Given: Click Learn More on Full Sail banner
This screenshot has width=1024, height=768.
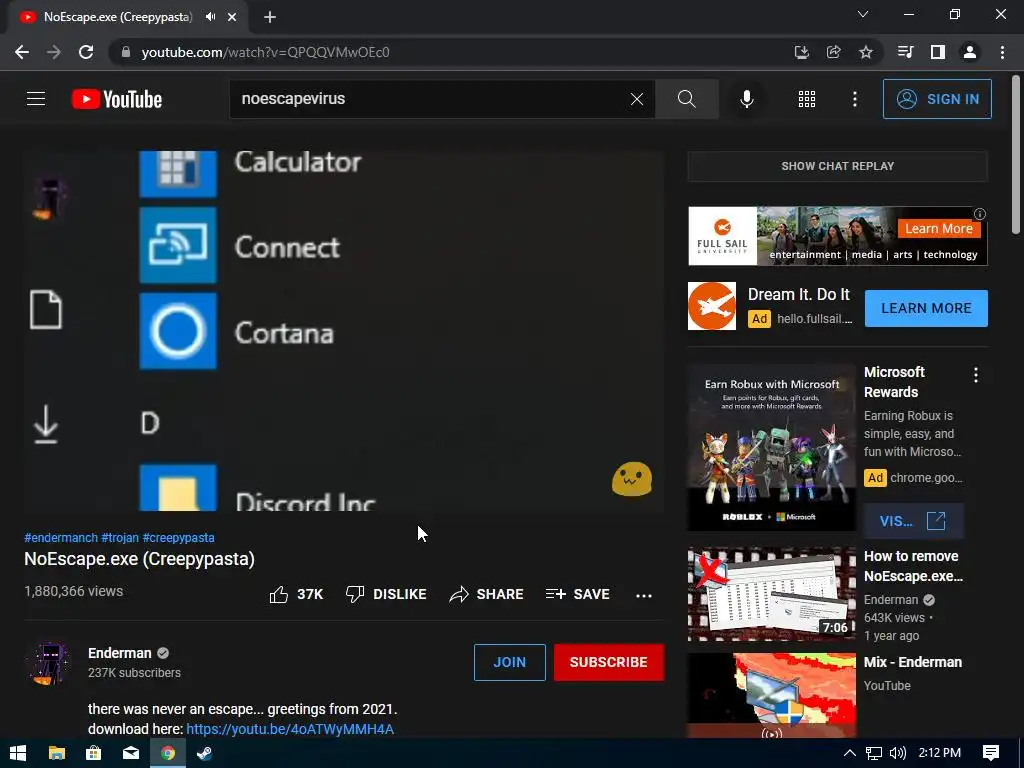Looking at the screenshot, I should [938, 229].
